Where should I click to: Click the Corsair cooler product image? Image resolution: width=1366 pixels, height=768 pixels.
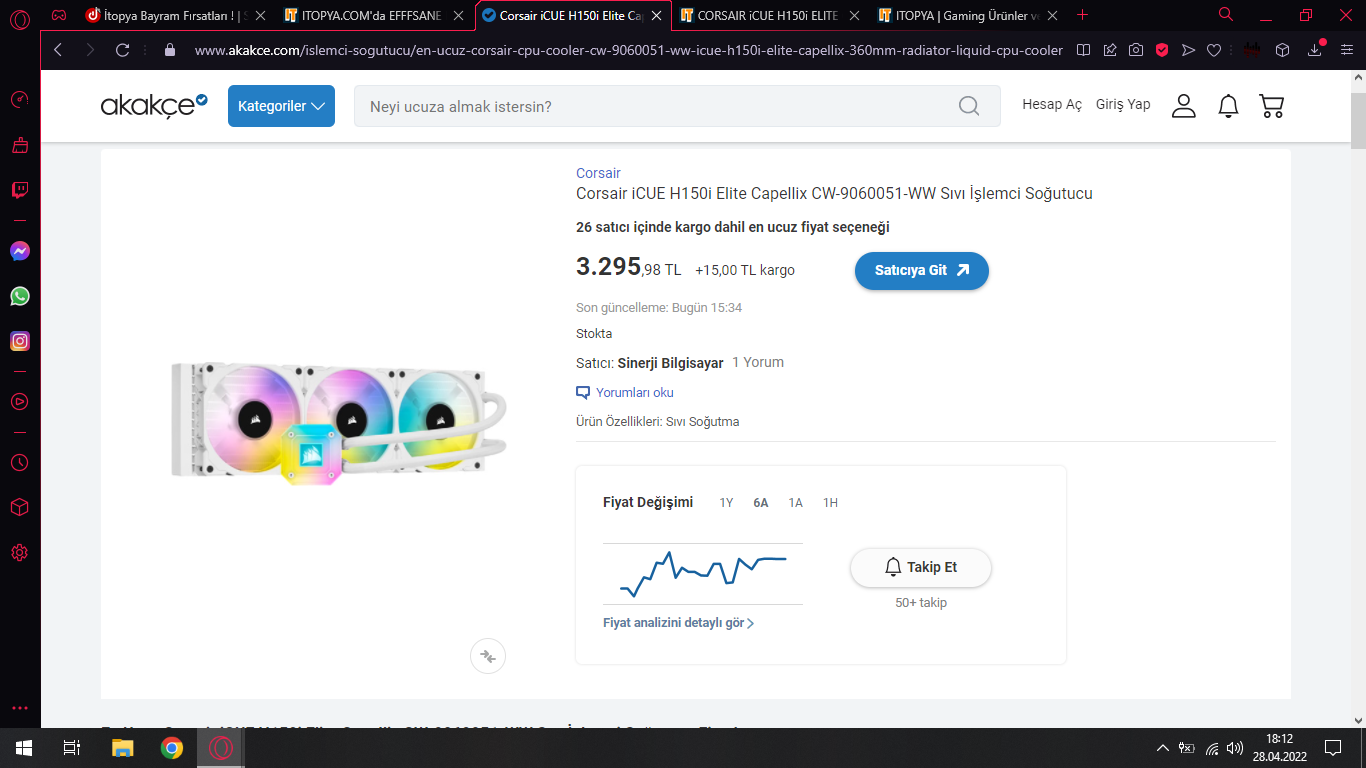click(x=340, y=423)
